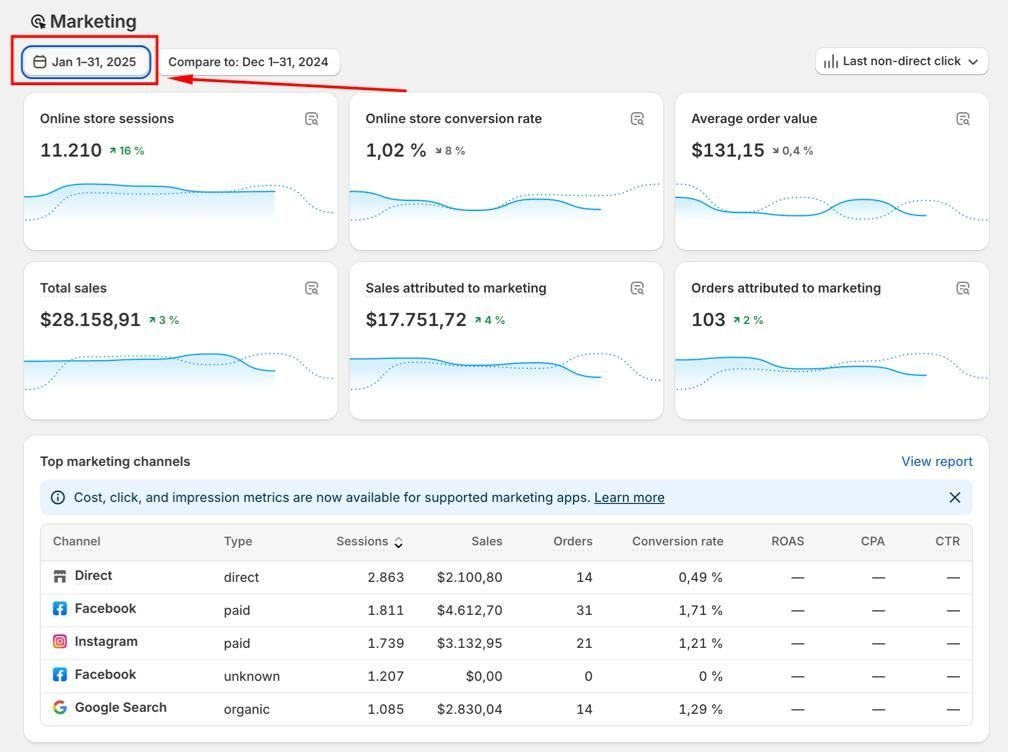Click the organic type cell
This screenshot has height=752, width=1009.
pos(246,709)
